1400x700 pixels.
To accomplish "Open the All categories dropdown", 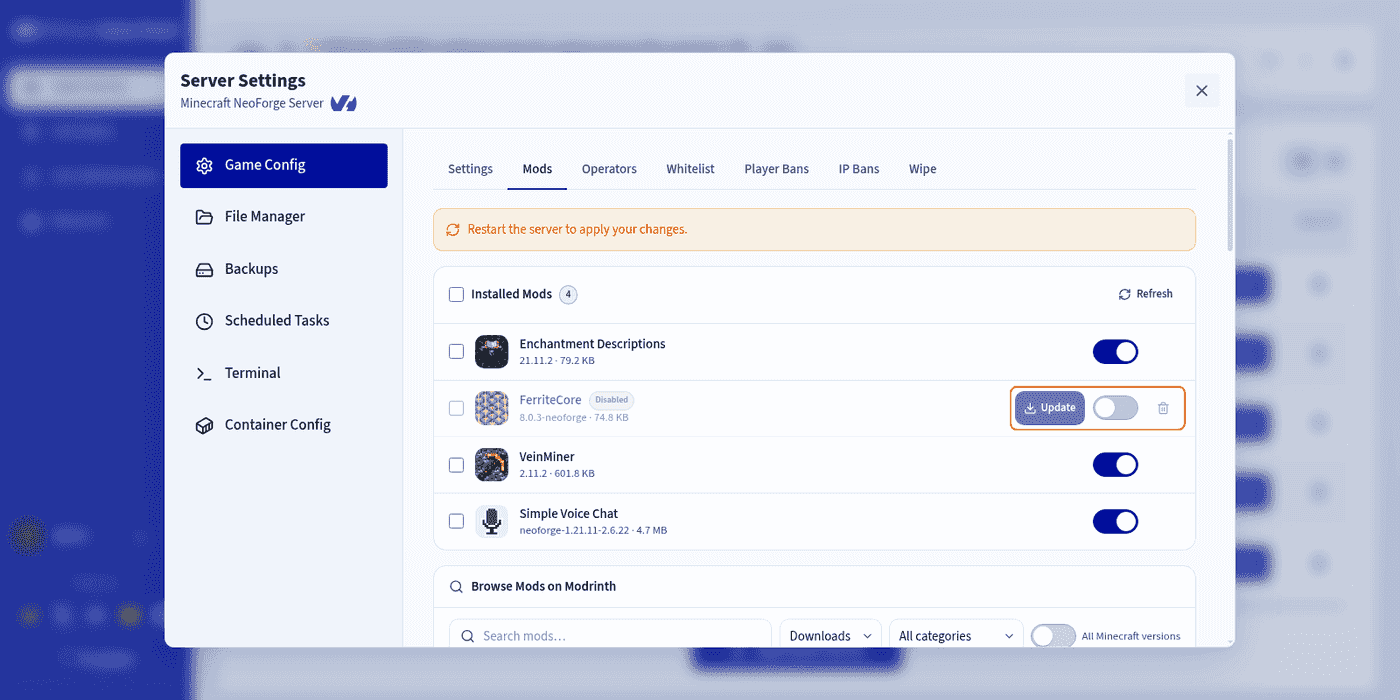I will tap(956, 636).
